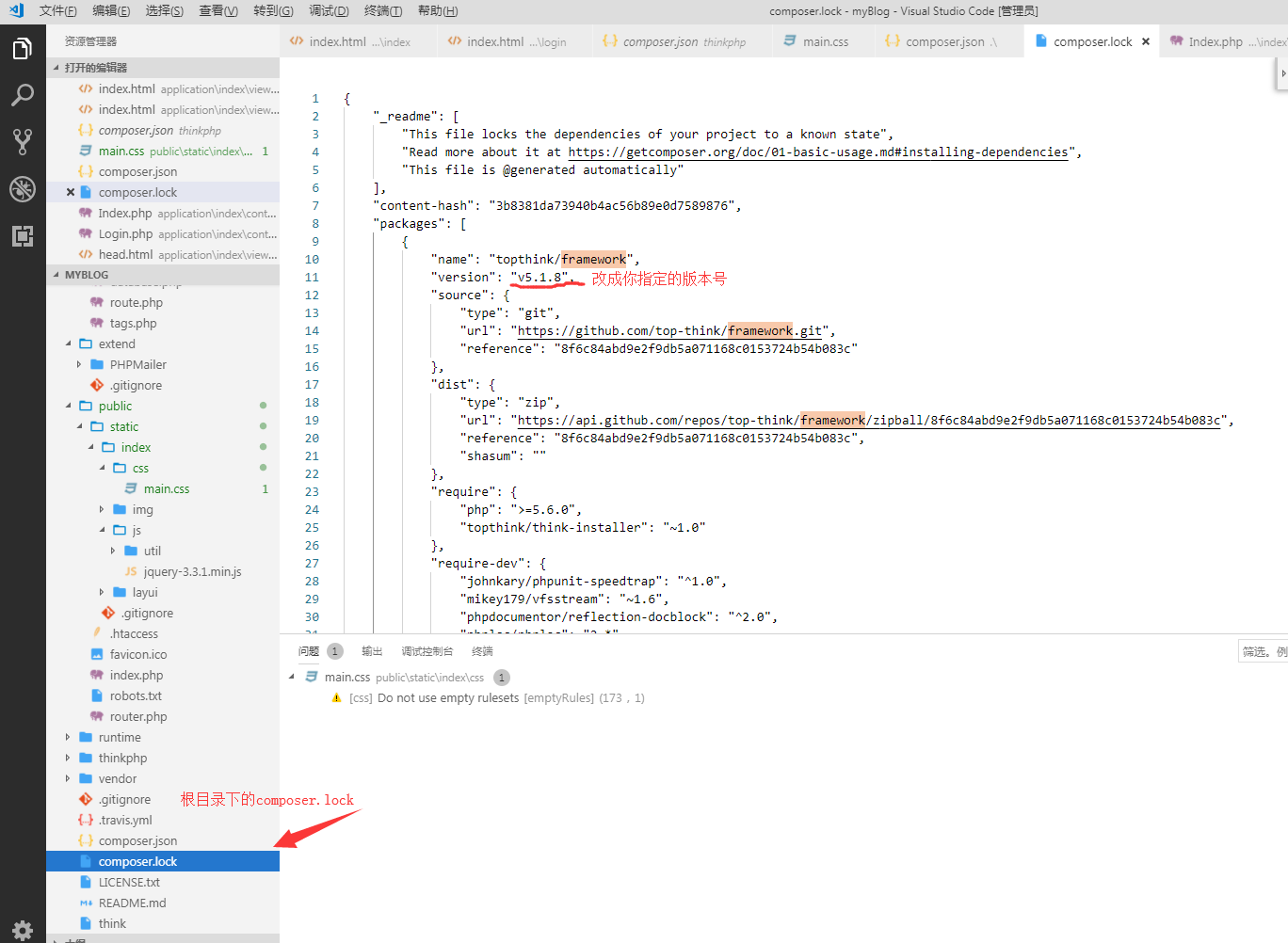The width and height of the screenshot is (1288, 943).
Task: Collapse the css folder
Action: pyautogui.click(x=103, y=468)
